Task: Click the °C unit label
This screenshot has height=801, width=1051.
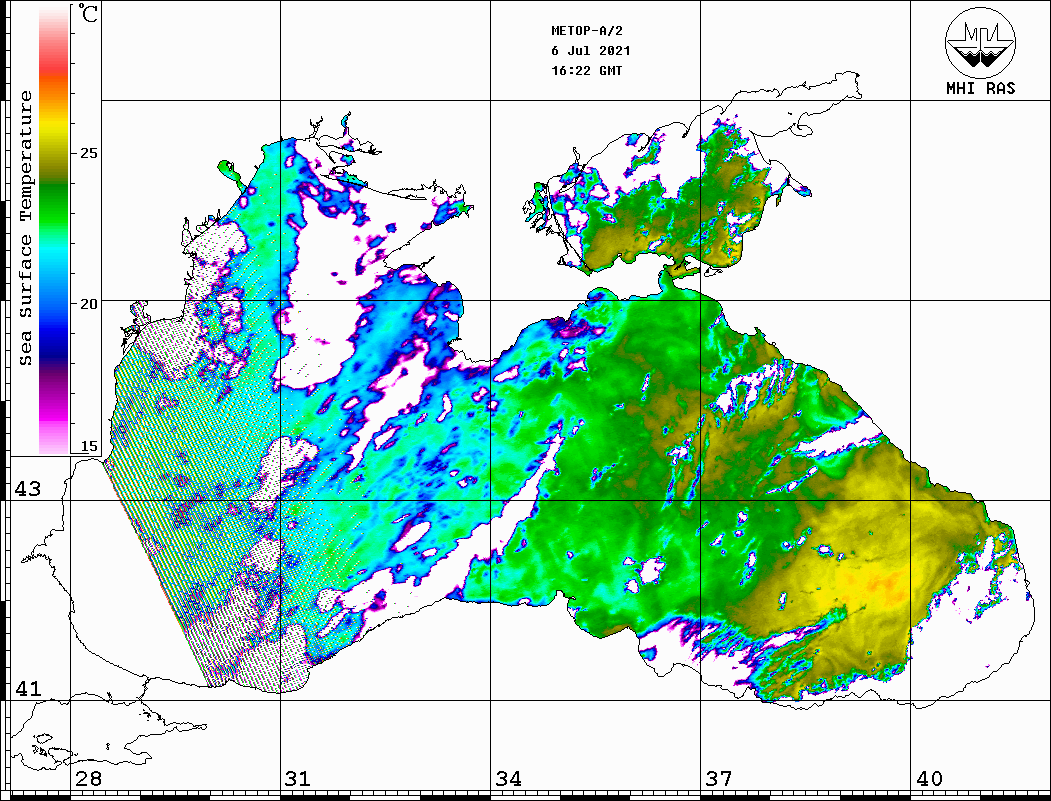Action: 88,13
